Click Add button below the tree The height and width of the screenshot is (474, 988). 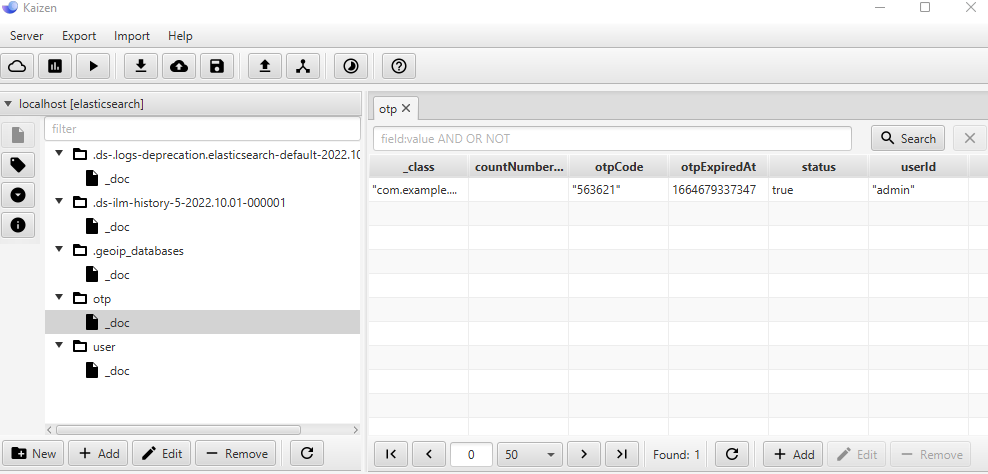pos(98,453)
